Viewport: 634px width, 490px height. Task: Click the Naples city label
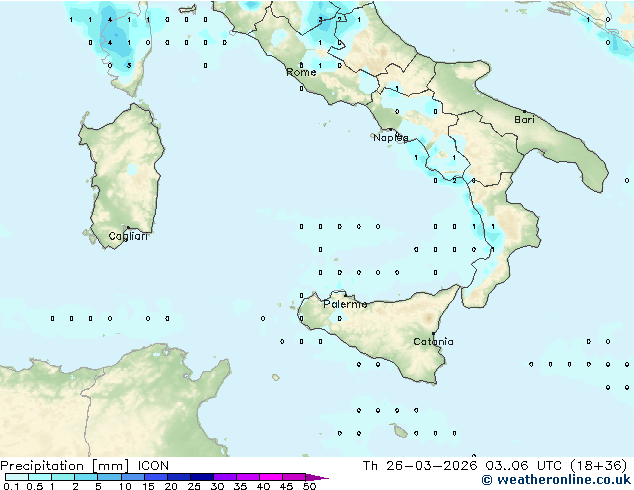pos(391,138)
